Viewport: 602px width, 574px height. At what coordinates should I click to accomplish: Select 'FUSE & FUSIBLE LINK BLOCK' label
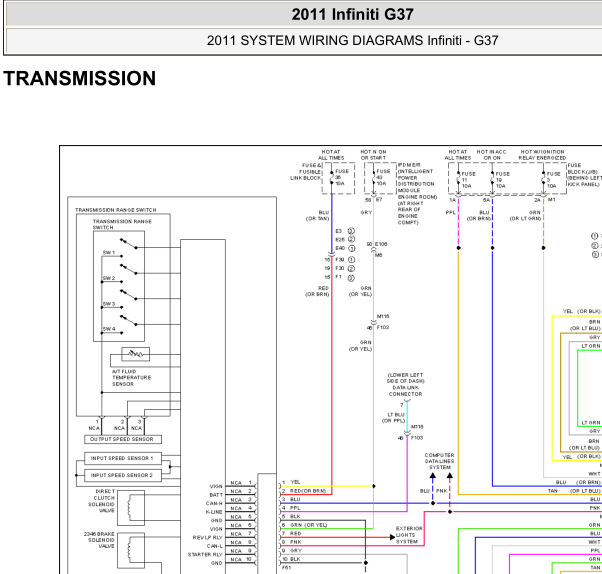[306, 172]
